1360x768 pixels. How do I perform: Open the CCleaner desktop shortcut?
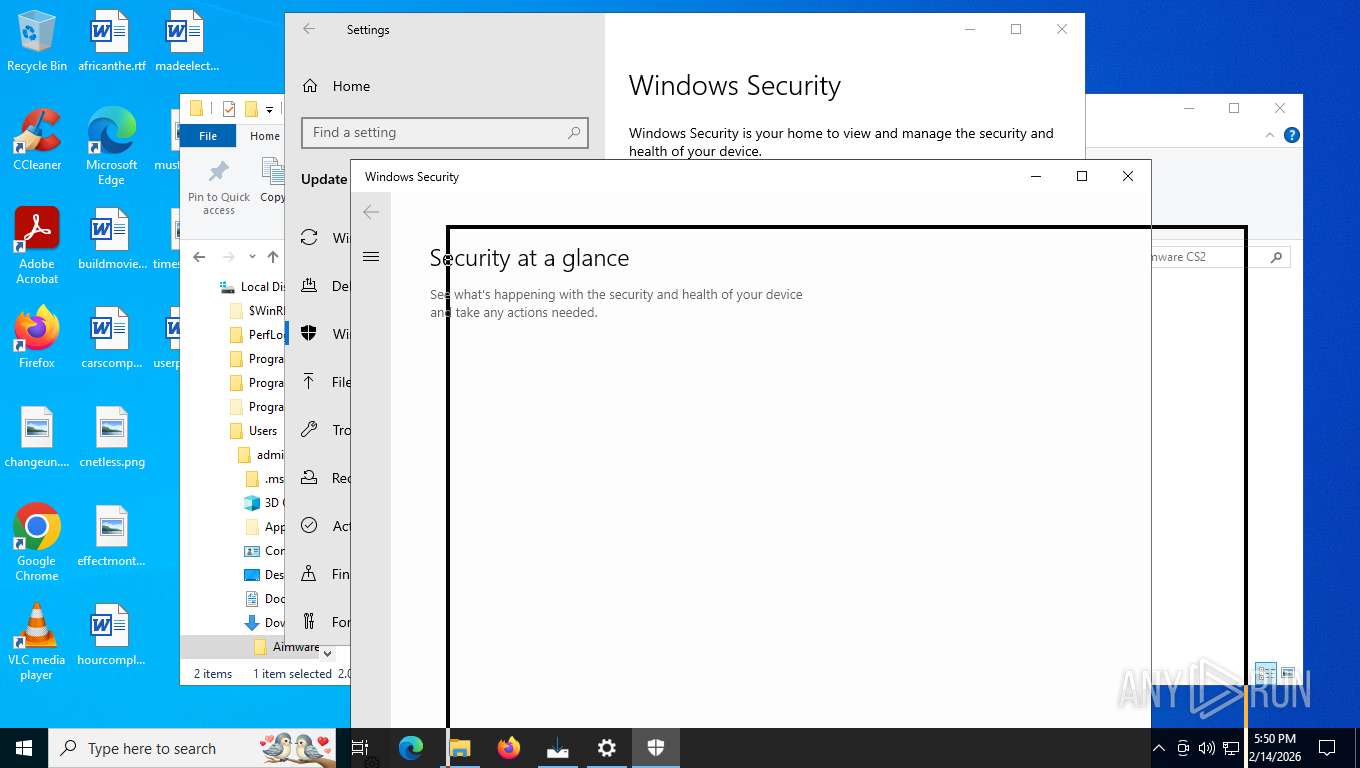pyautogui.click(x=37, y=140)
